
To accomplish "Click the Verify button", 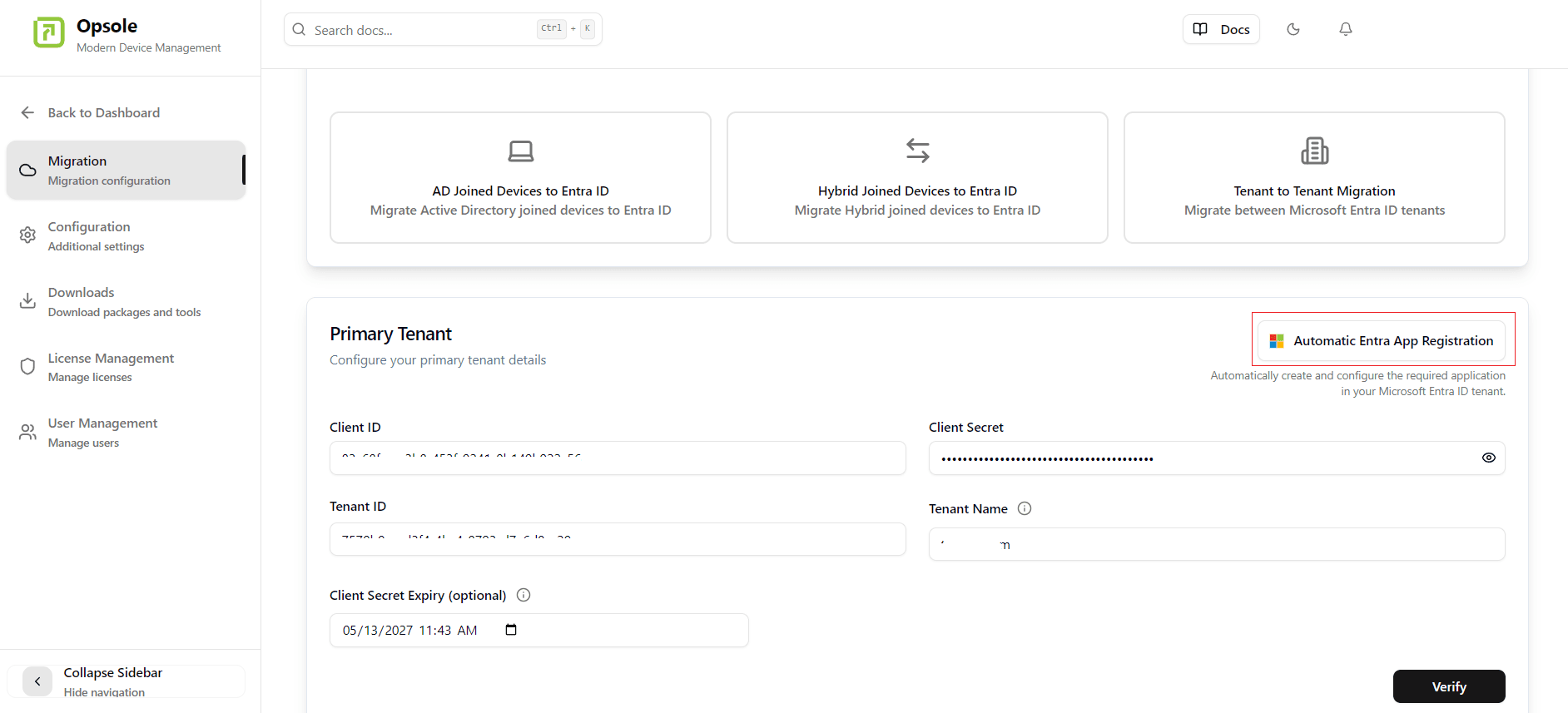I will pos(1449,686).
